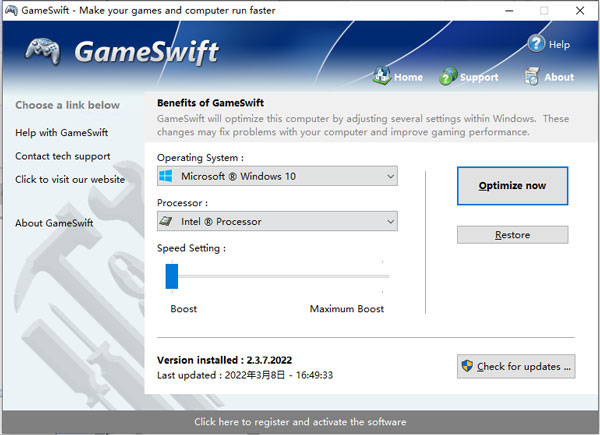Click the Home house icon
The width and height of the screenshot is (600, 435).
tap(382, 75)
